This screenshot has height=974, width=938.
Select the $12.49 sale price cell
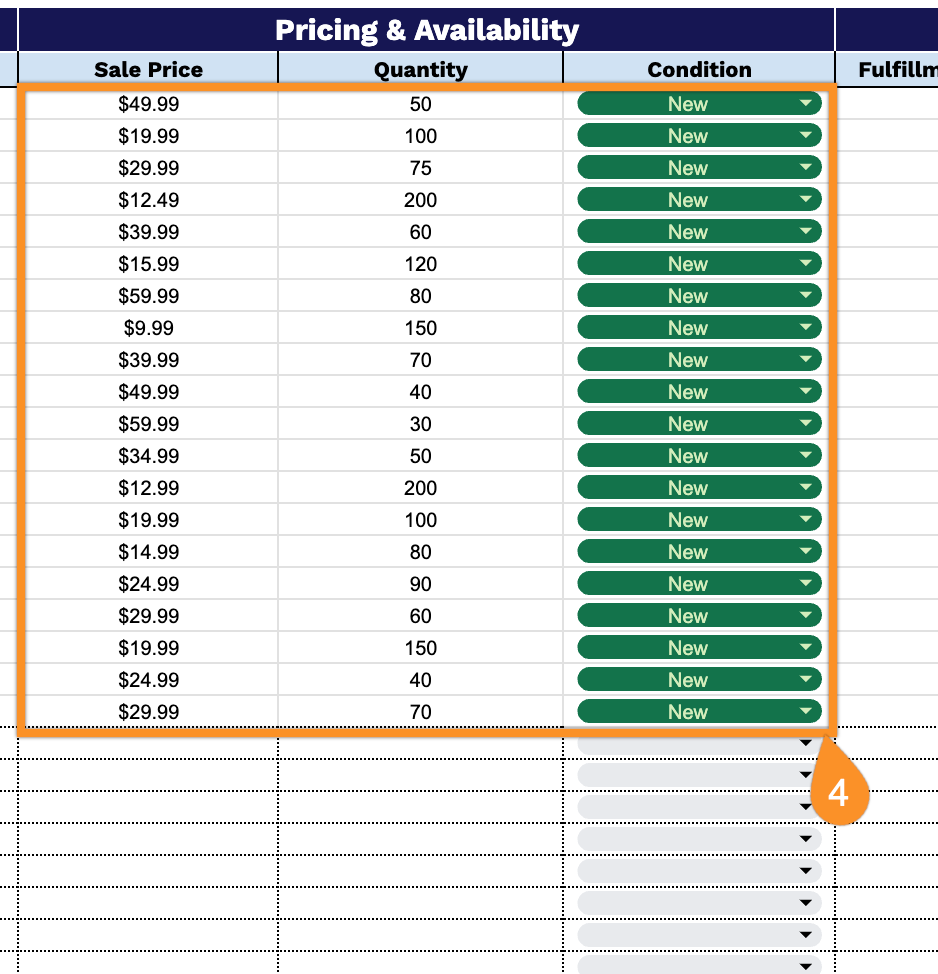[x=148, y=200]
